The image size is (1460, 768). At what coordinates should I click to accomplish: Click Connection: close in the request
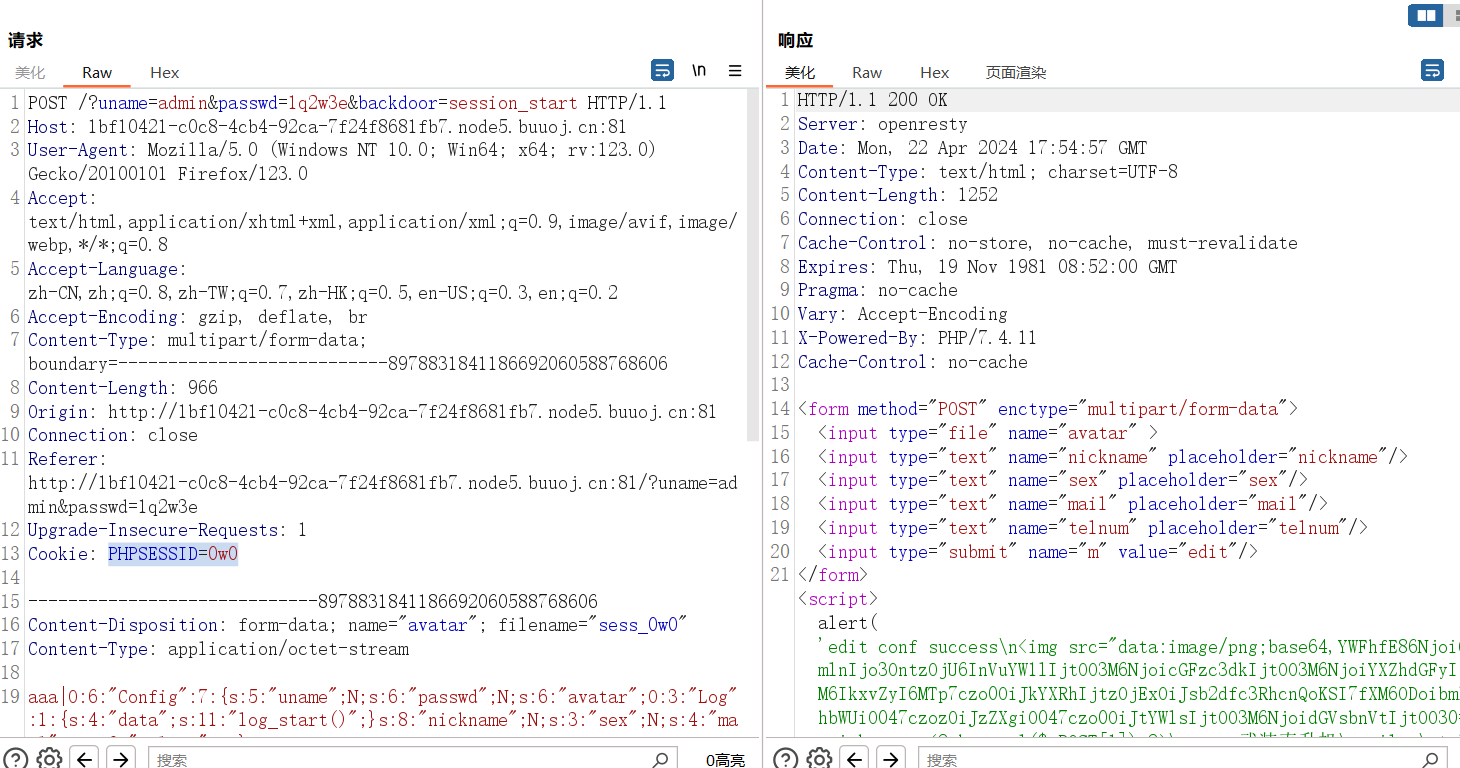coord(112,435)
